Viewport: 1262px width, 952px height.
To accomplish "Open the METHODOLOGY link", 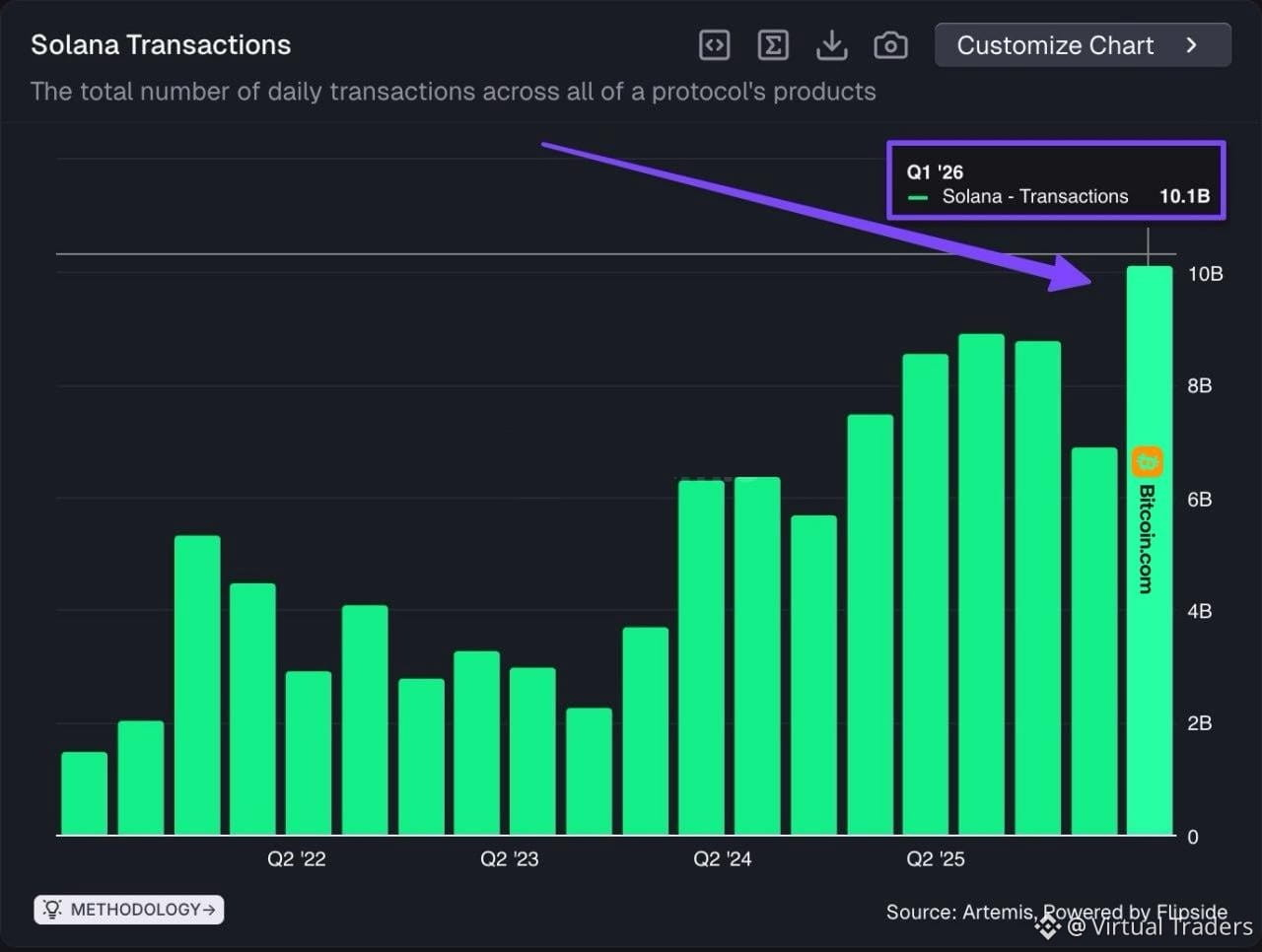I will [129, 910].
